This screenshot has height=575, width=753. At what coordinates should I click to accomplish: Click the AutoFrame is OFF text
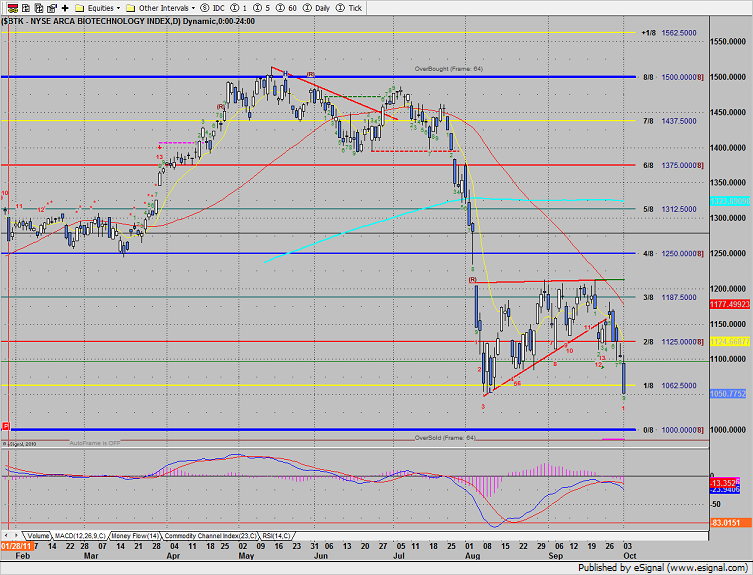tap(95, 443)
